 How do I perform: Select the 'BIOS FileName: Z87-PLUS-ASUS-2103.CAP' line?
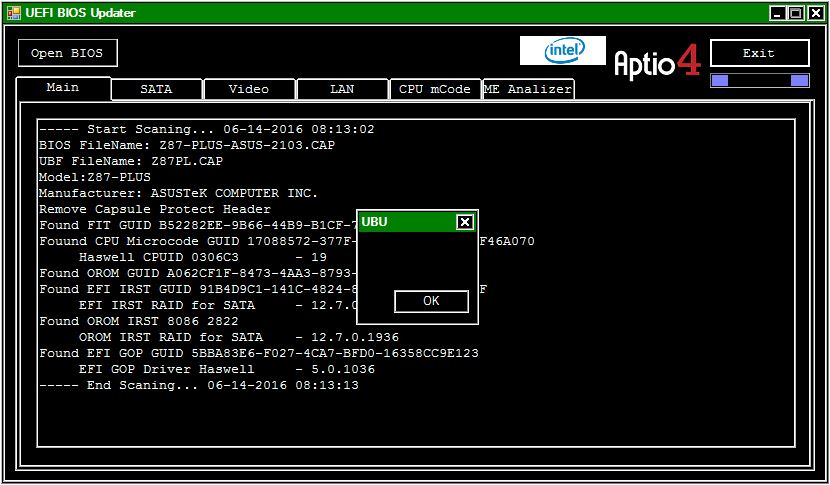[x=187, y=145]
